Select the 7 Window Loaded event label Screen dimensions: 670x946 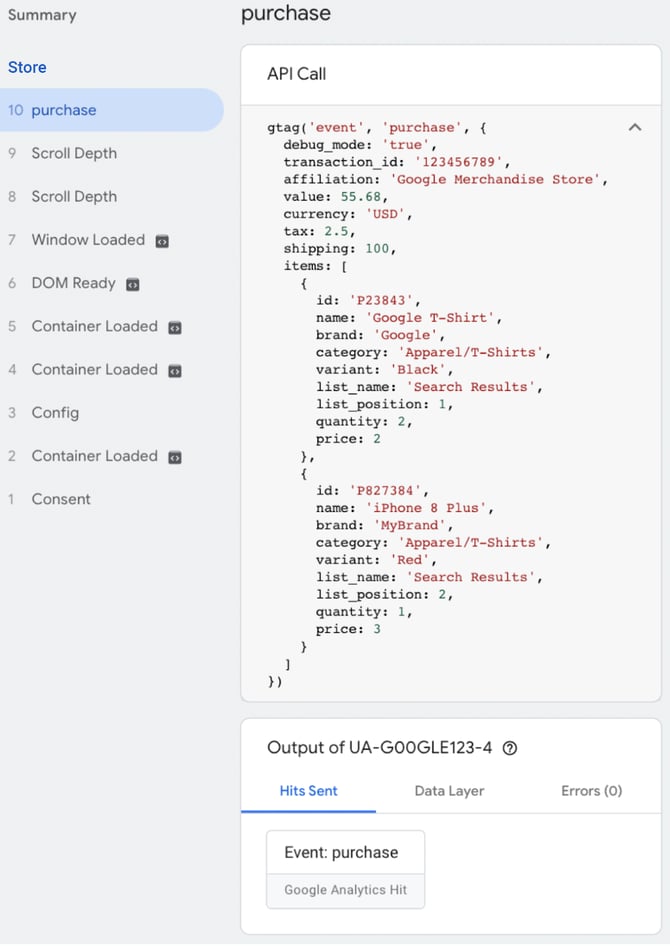pyautogui.click(x=87, y=240)
